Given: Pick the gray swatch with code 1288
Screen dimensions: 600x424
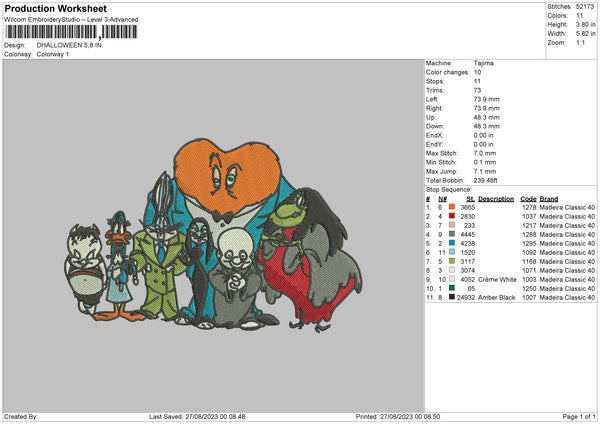Looking at the screenshot, I should [x=452, y=234].
